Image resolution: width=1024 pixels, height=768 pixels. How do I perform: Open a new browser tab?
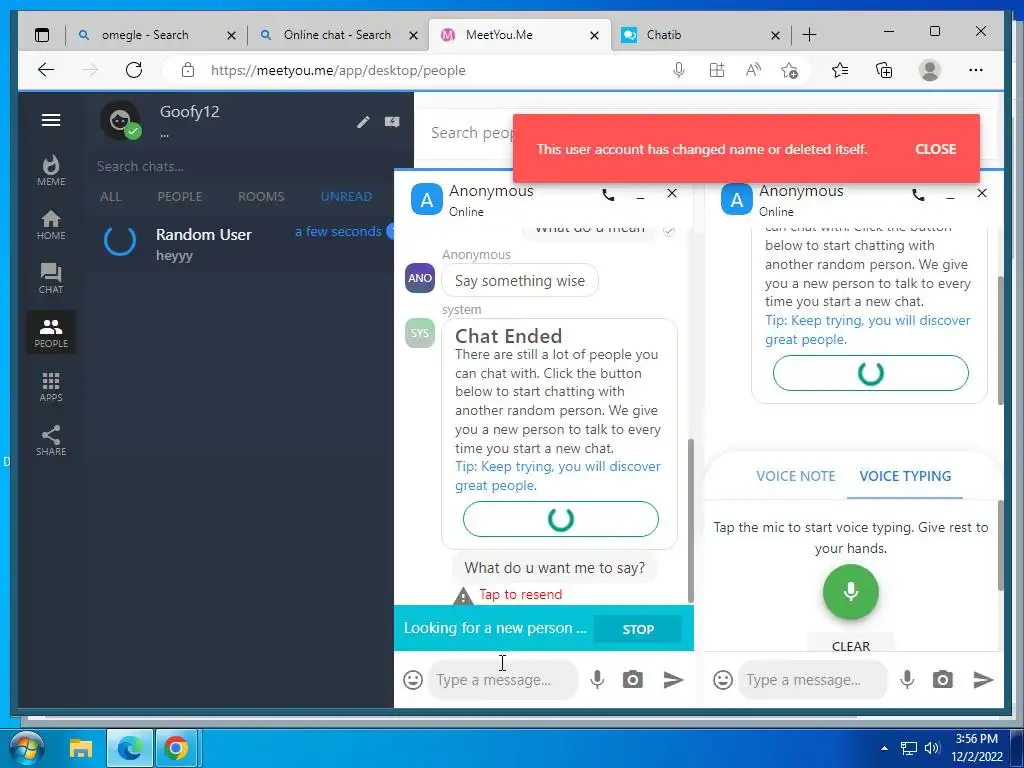(809, 35)
